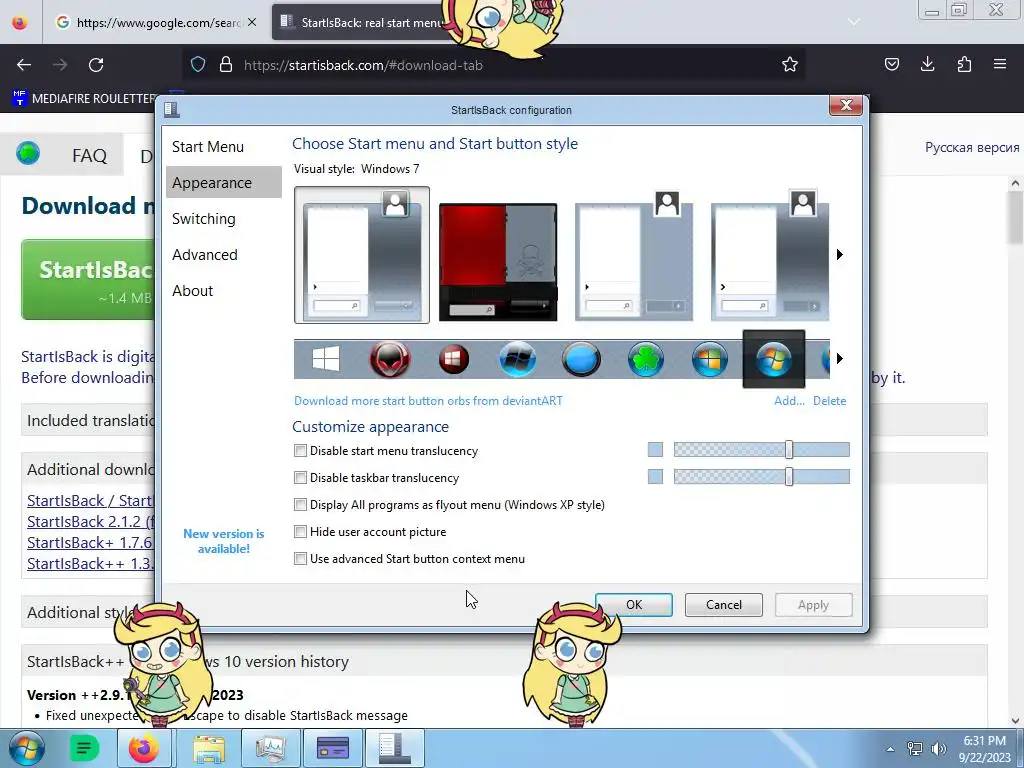
Task: Pick the third flat blue start menu style
Action: click(x=633, y=255)
